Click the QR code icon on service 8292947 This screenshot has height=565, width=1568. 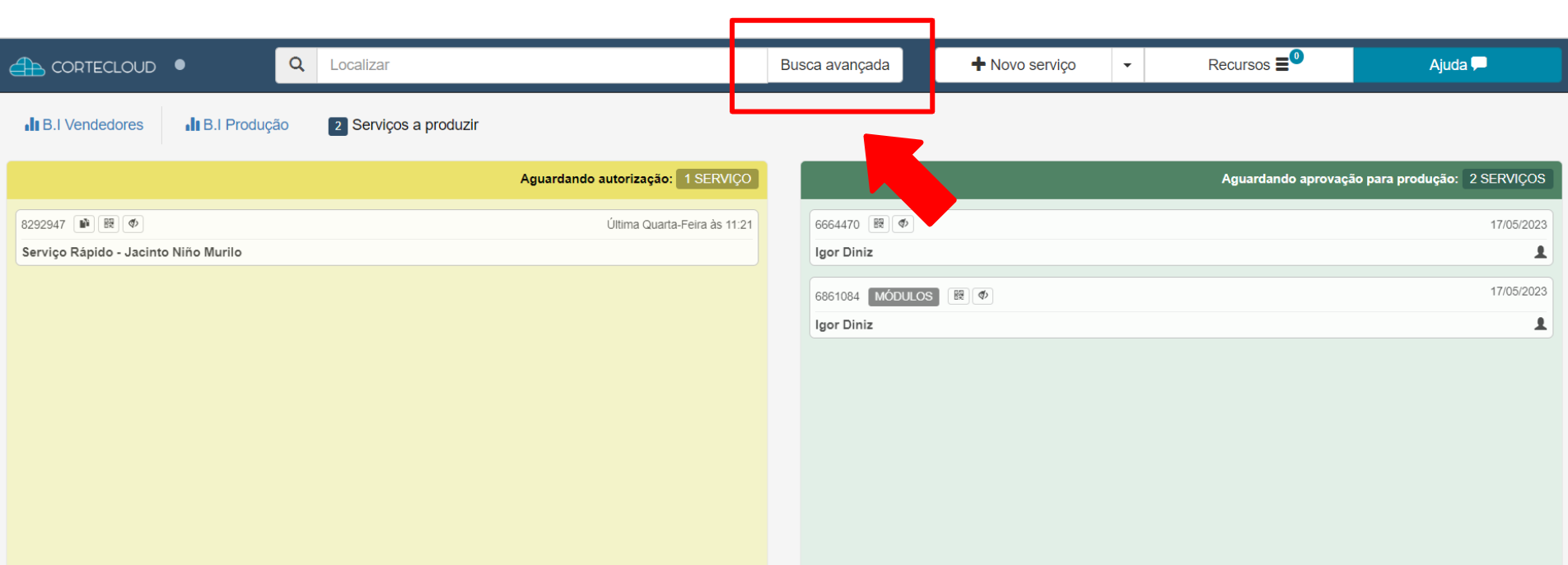click(109, 223)
